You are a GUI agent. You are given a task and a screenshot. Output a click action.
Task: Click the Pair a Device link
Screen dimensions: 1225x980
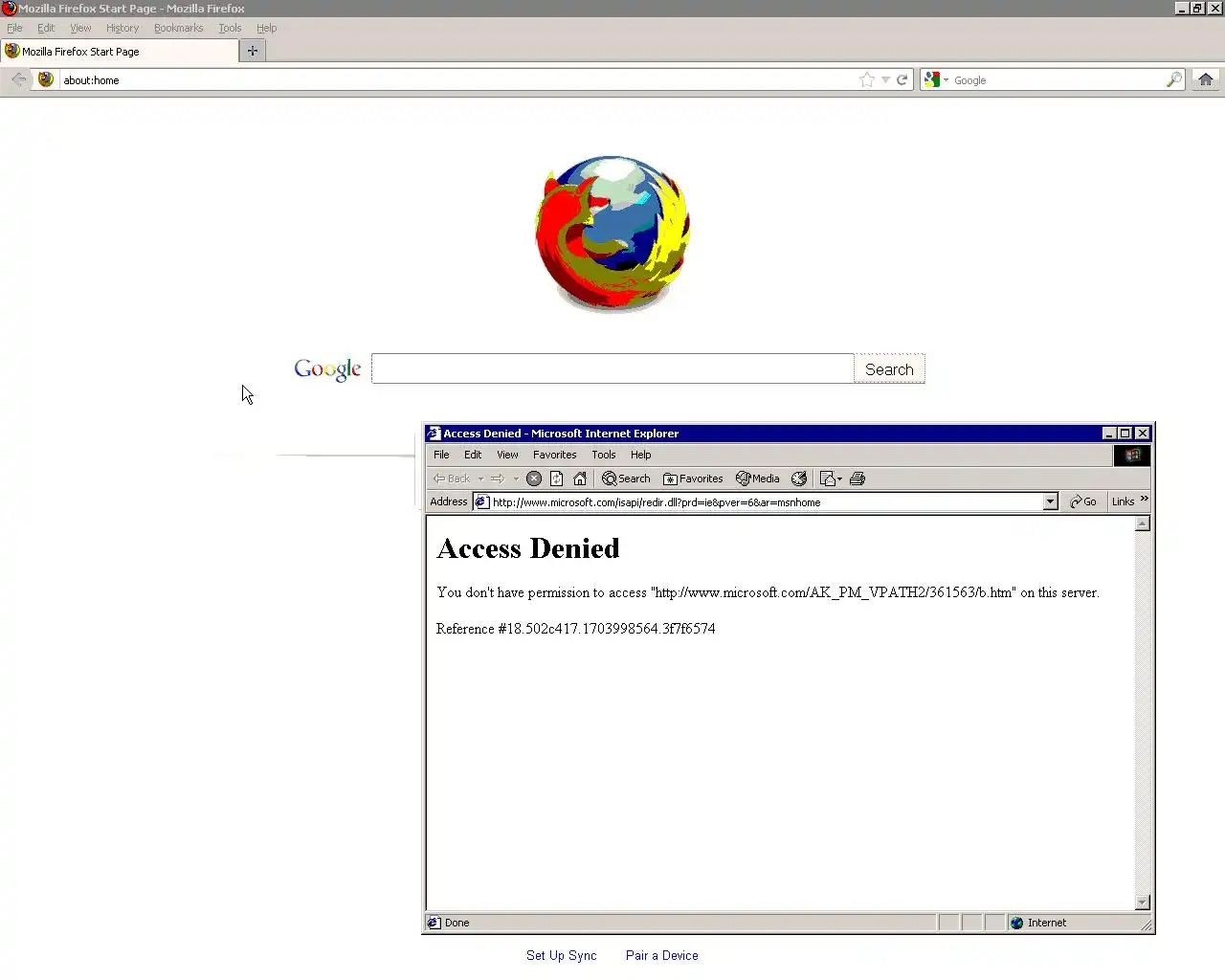pos(662,955)
